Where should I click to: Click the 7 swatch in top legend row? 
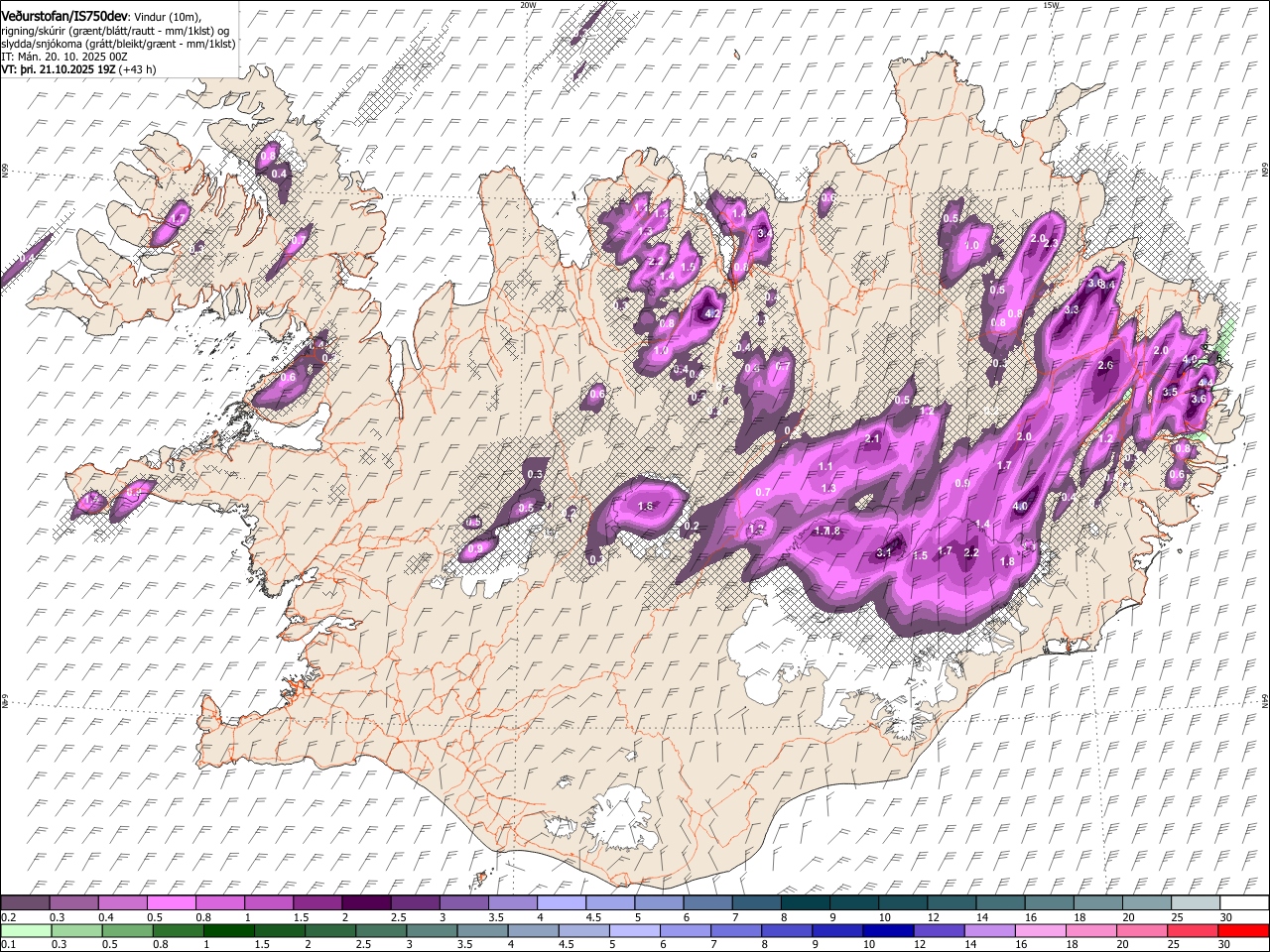755,902
